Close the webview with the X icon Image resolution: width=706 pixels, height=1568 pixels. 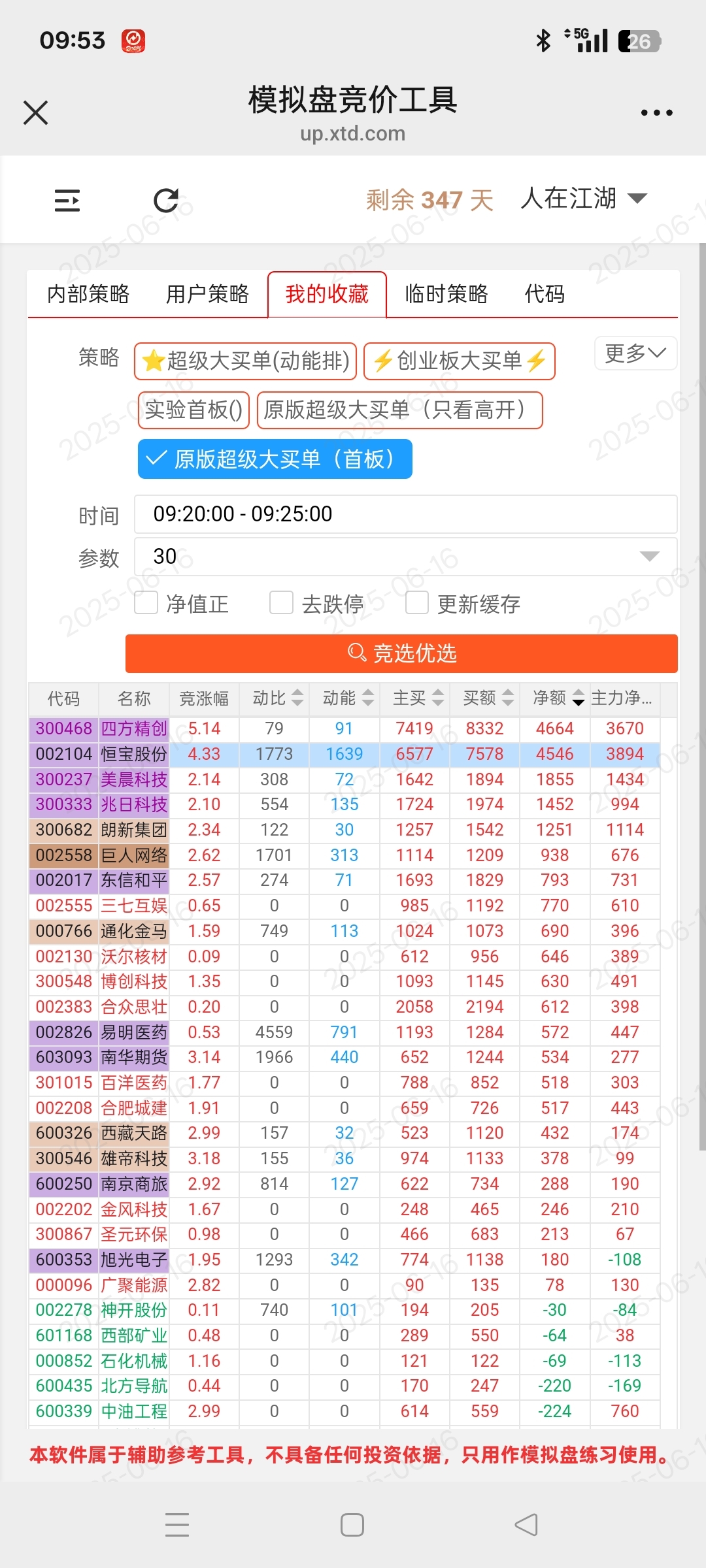click(x=35, y=112)
